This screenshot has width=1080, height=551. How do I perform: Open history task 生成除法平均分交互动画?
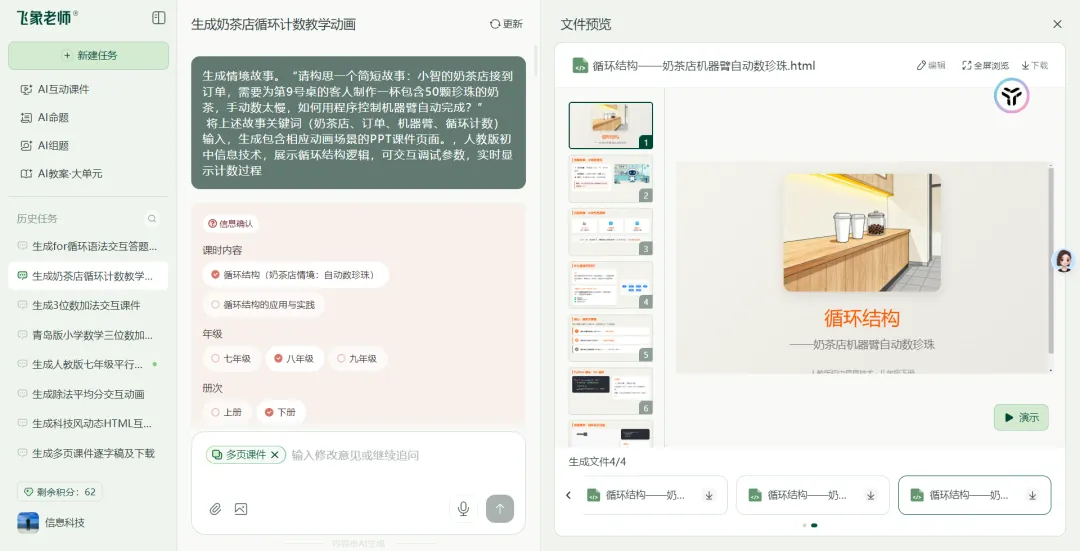point(88,394)
